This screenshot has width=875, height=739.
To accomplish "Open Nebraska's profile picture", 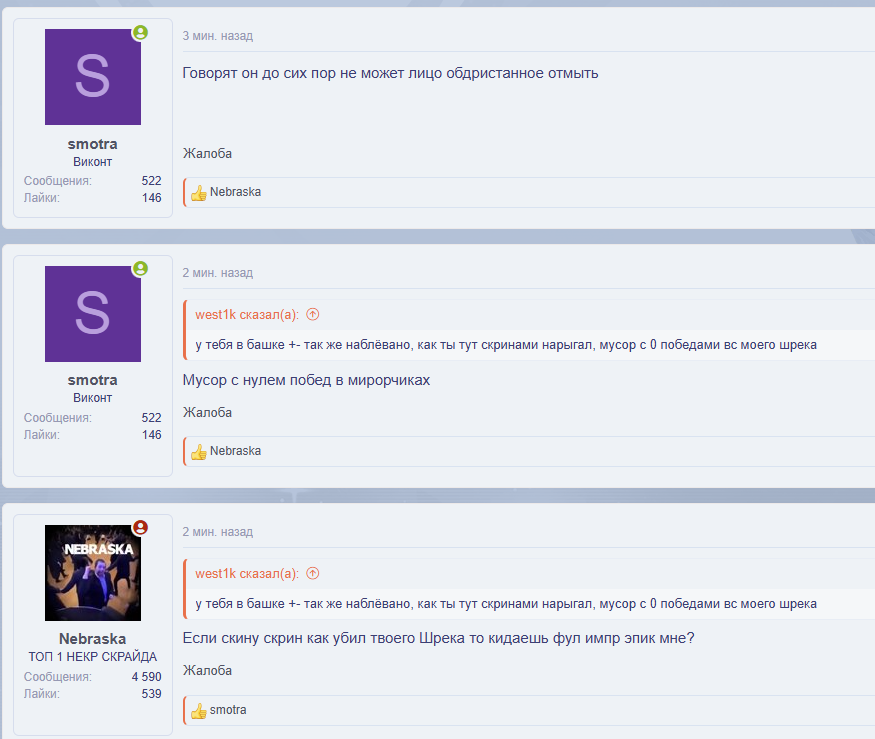I will click(93, 573).
